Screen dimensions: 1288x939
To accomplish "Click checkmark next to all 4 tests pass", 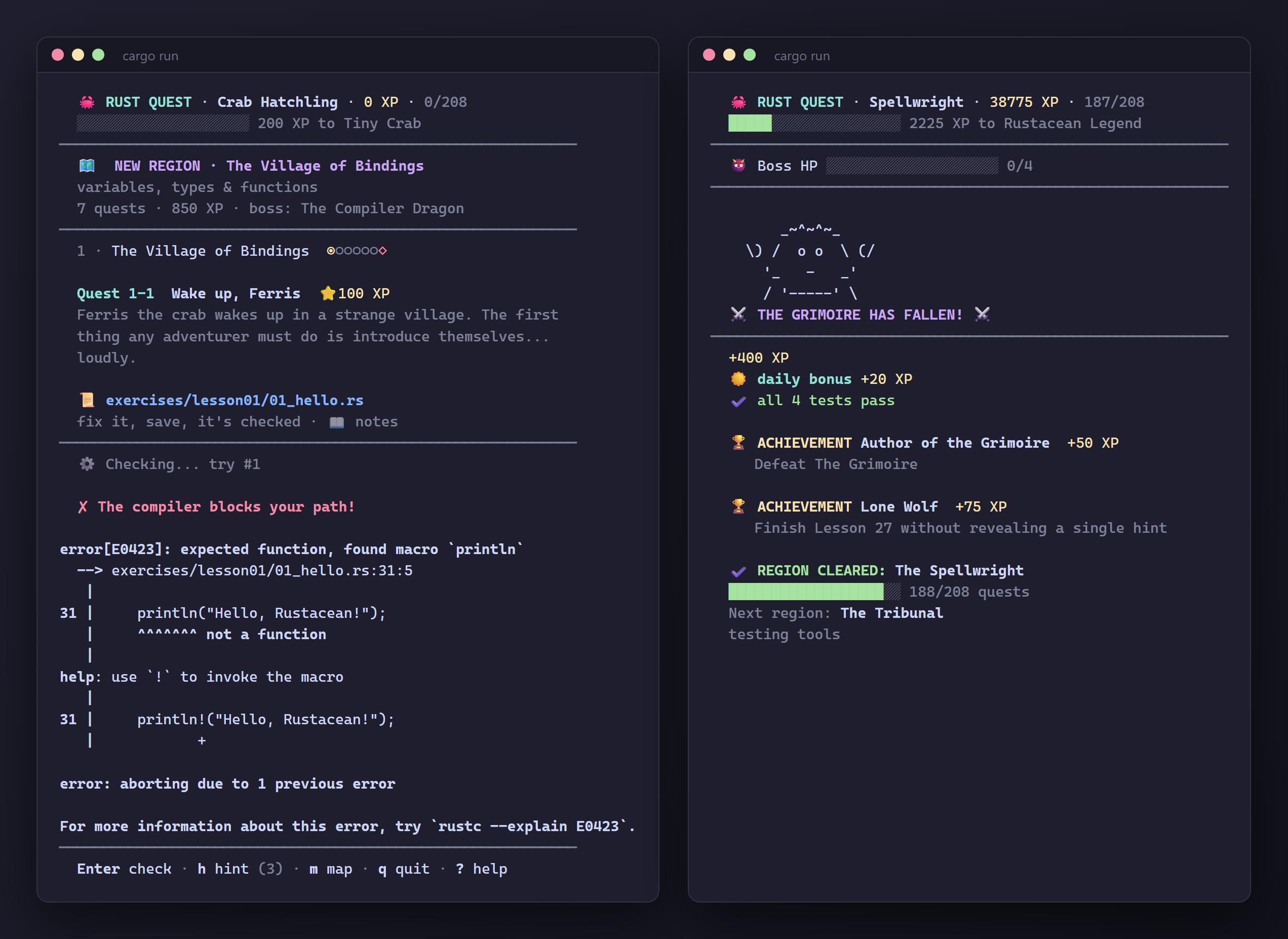I will [738, 401].
